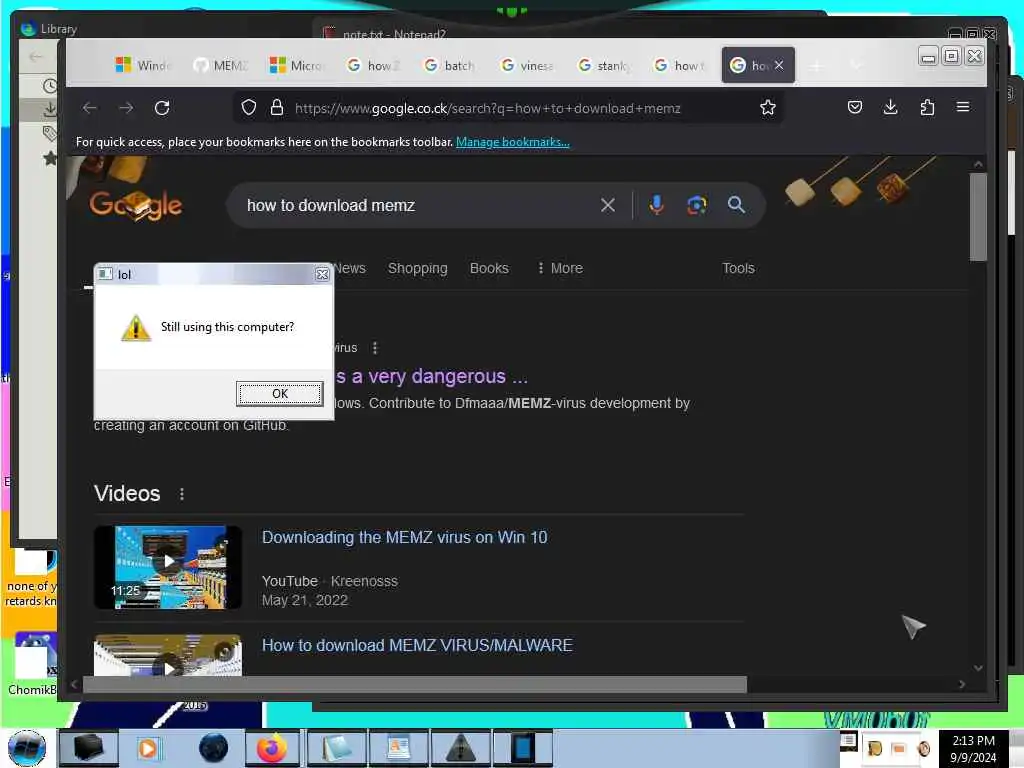Open the Firefox downloads panel

click(890, 107)
